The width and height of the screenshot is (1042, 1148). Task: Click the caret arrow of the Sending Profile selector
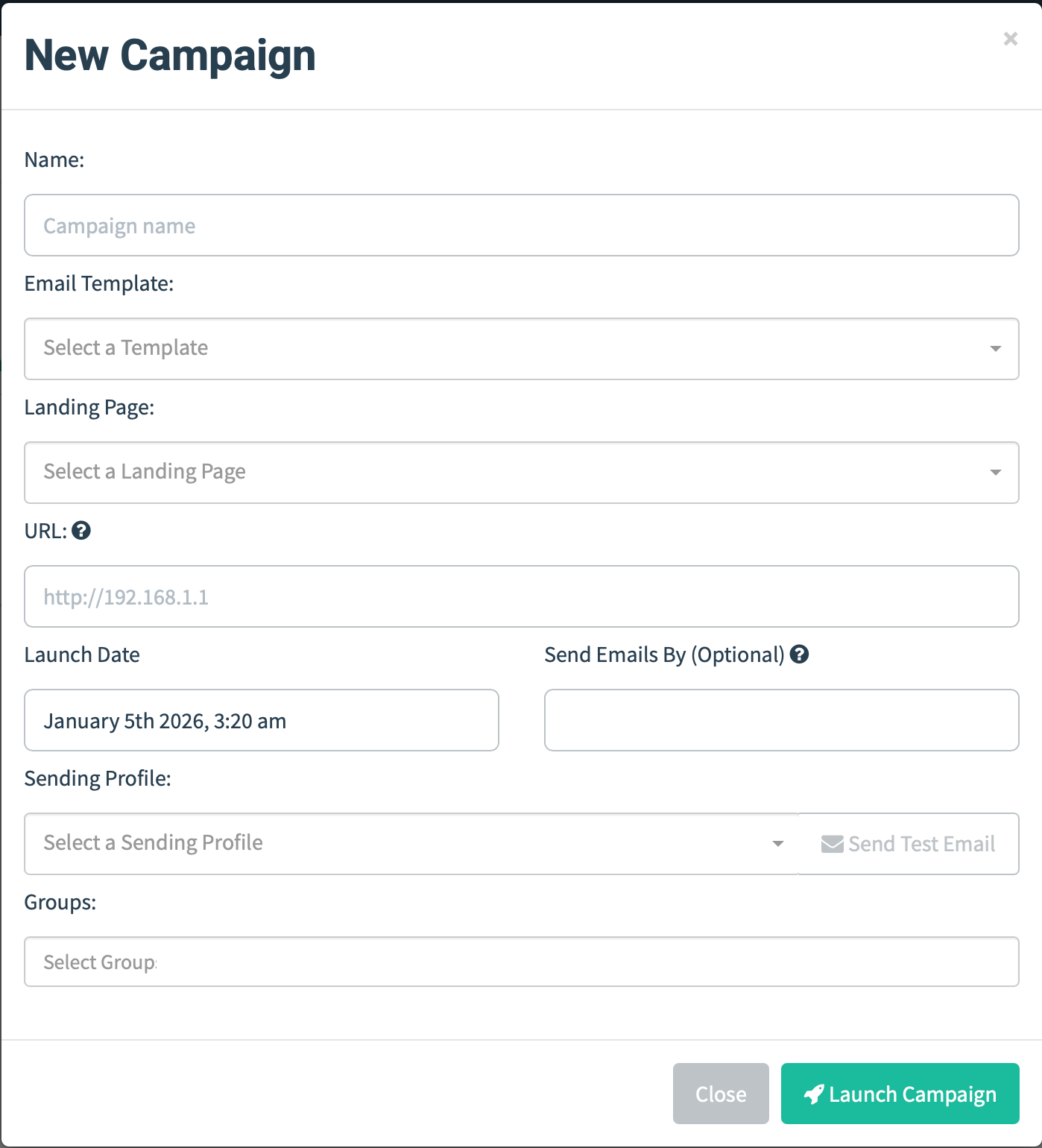tap(777, 844)
